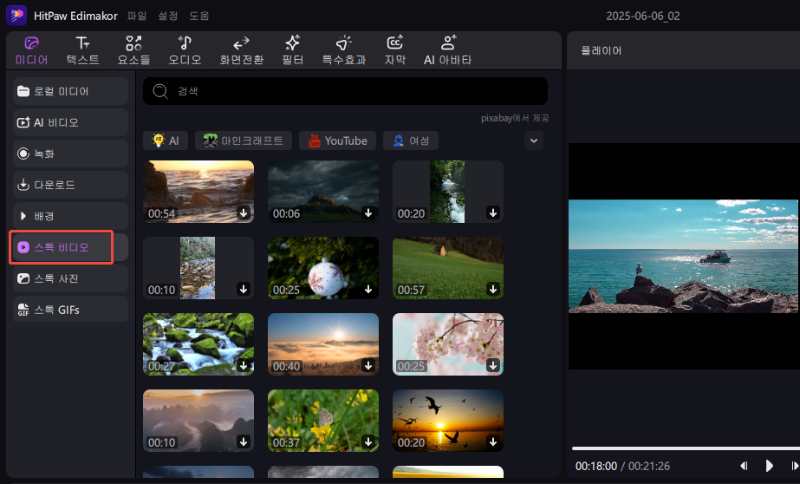Switch to 화면전환 (Transitions) panel
800x484 pixels.
[241, 50]
